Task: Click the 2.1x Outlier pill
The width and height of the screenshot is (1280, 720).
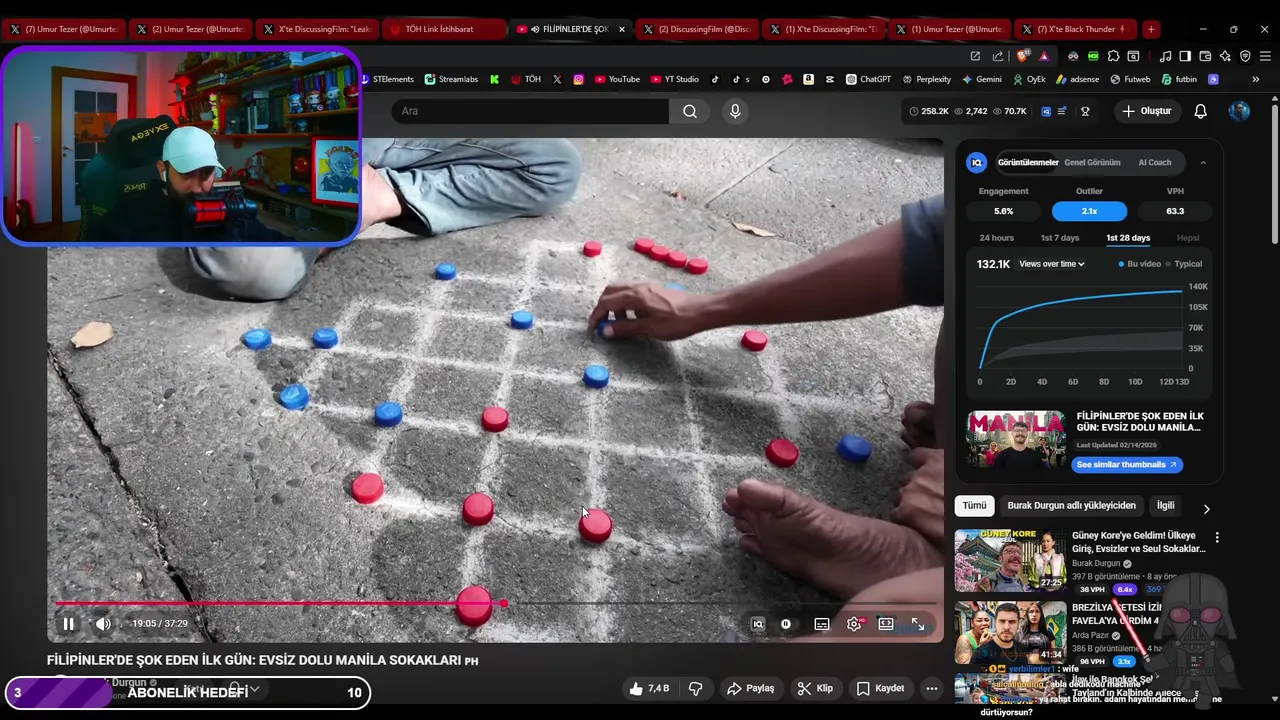Action: [x=1089, y=211]
